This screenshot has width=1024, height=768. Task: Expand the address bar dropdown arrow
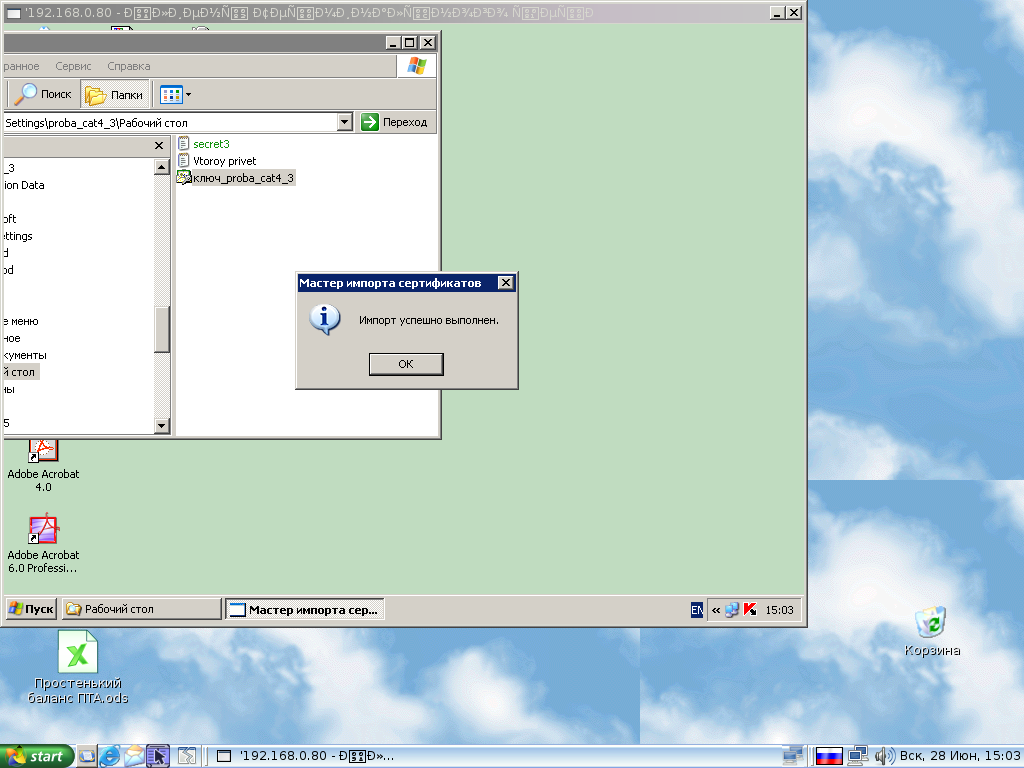click(345, 122)
